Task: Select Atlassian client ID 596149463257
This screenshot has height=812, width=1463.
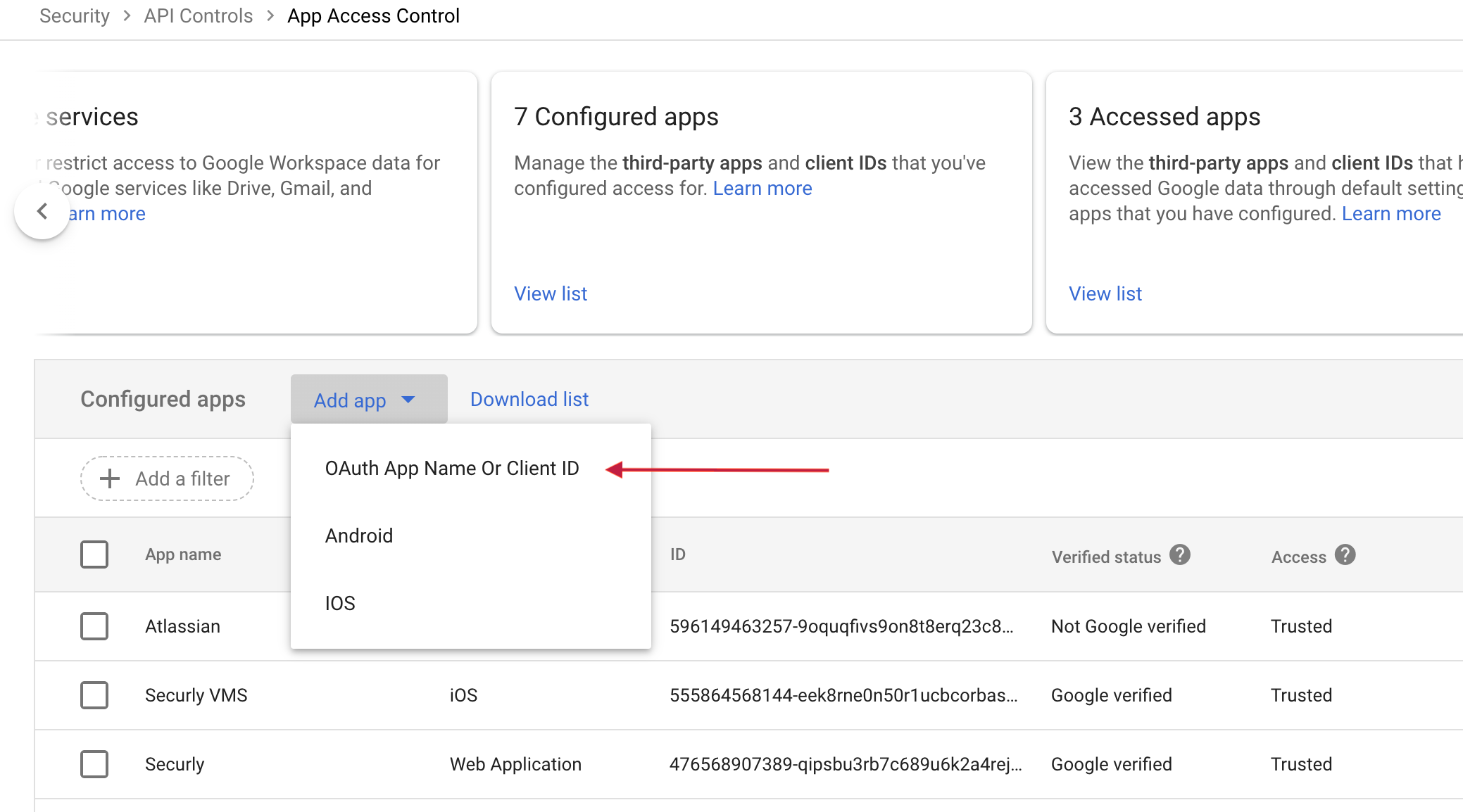Action: tap(841, 626)
